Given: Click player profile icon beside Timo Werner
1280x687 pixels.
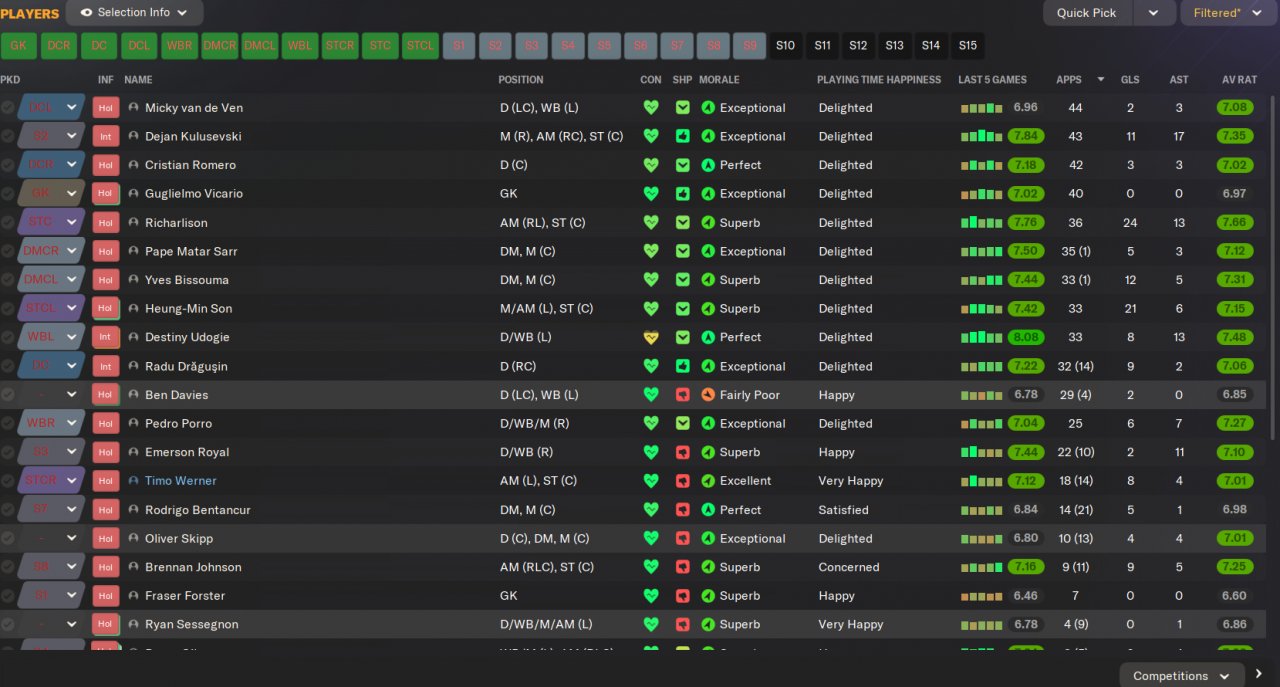Looking at the screenshot, I should [134, 481].
